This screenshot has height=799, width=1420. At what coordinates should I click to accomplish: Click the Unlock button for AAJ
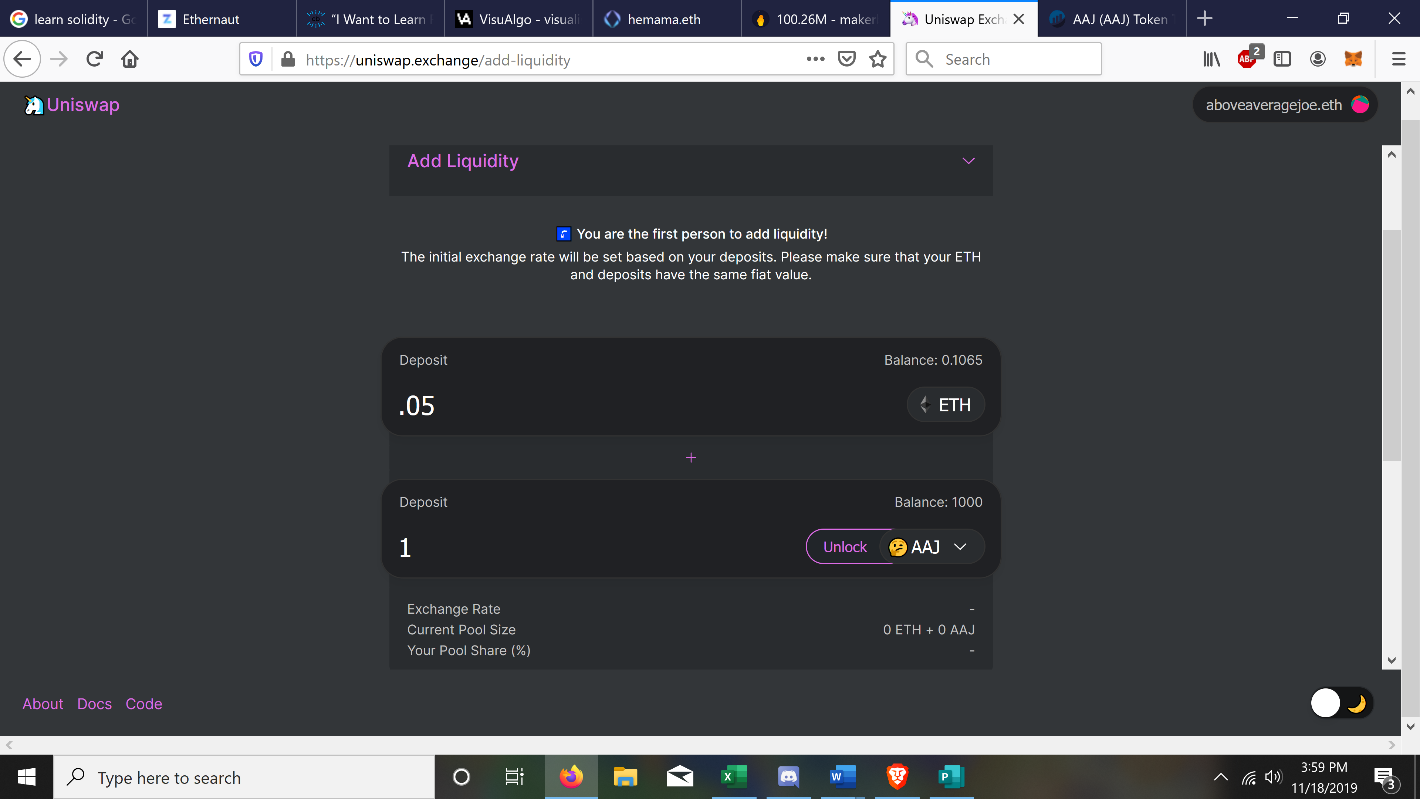click(x=845, y=547)
